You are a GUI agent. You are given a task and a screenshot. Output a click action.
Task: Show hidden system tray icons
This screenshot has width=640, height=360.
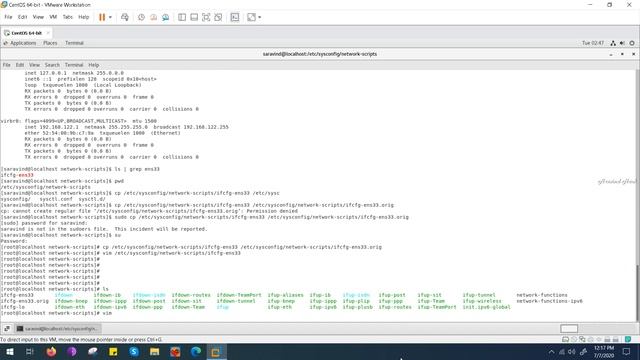[x=551, y=351]
